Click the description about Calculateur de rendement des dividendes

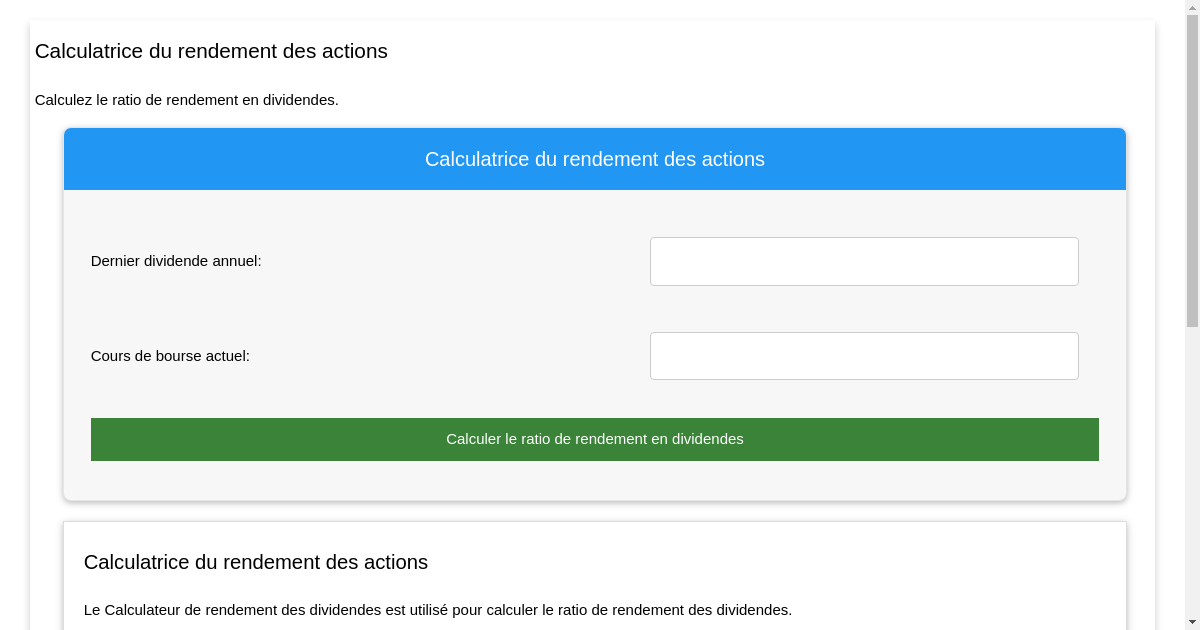pyautogui.click(x=438, y=610)
